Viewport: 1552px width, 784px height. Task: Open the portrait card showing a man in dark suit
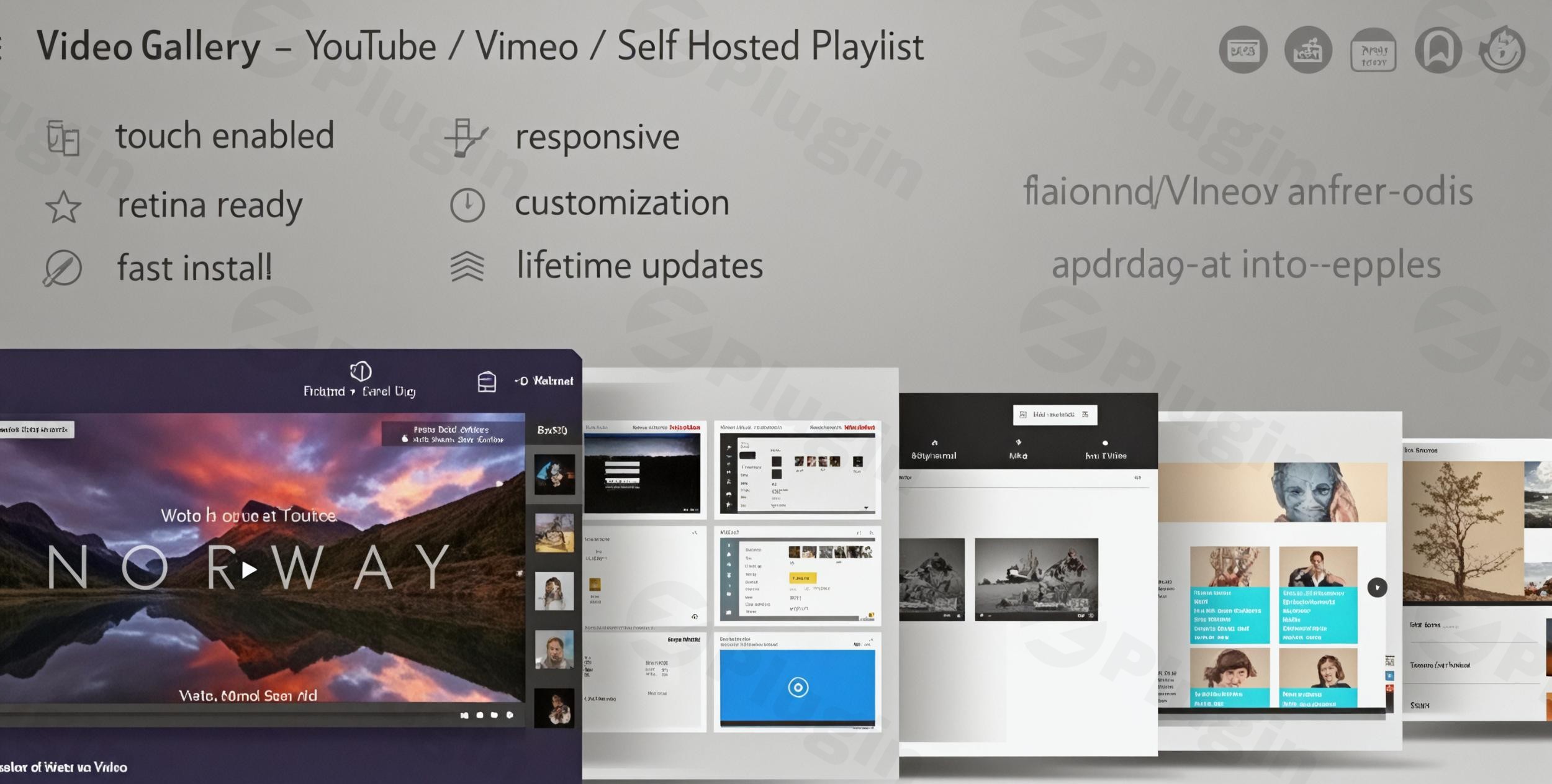[1318, 595]
